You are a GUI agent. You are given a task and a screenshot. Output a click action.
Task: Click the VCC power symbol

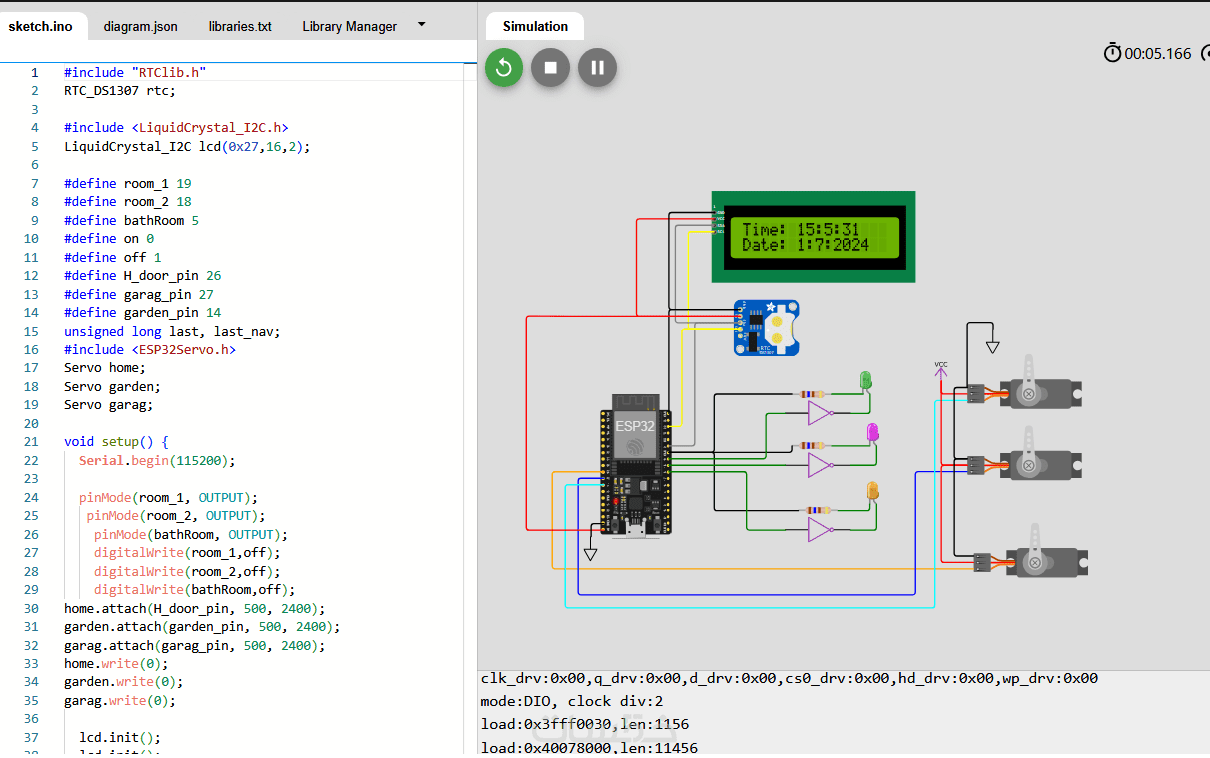940,370
